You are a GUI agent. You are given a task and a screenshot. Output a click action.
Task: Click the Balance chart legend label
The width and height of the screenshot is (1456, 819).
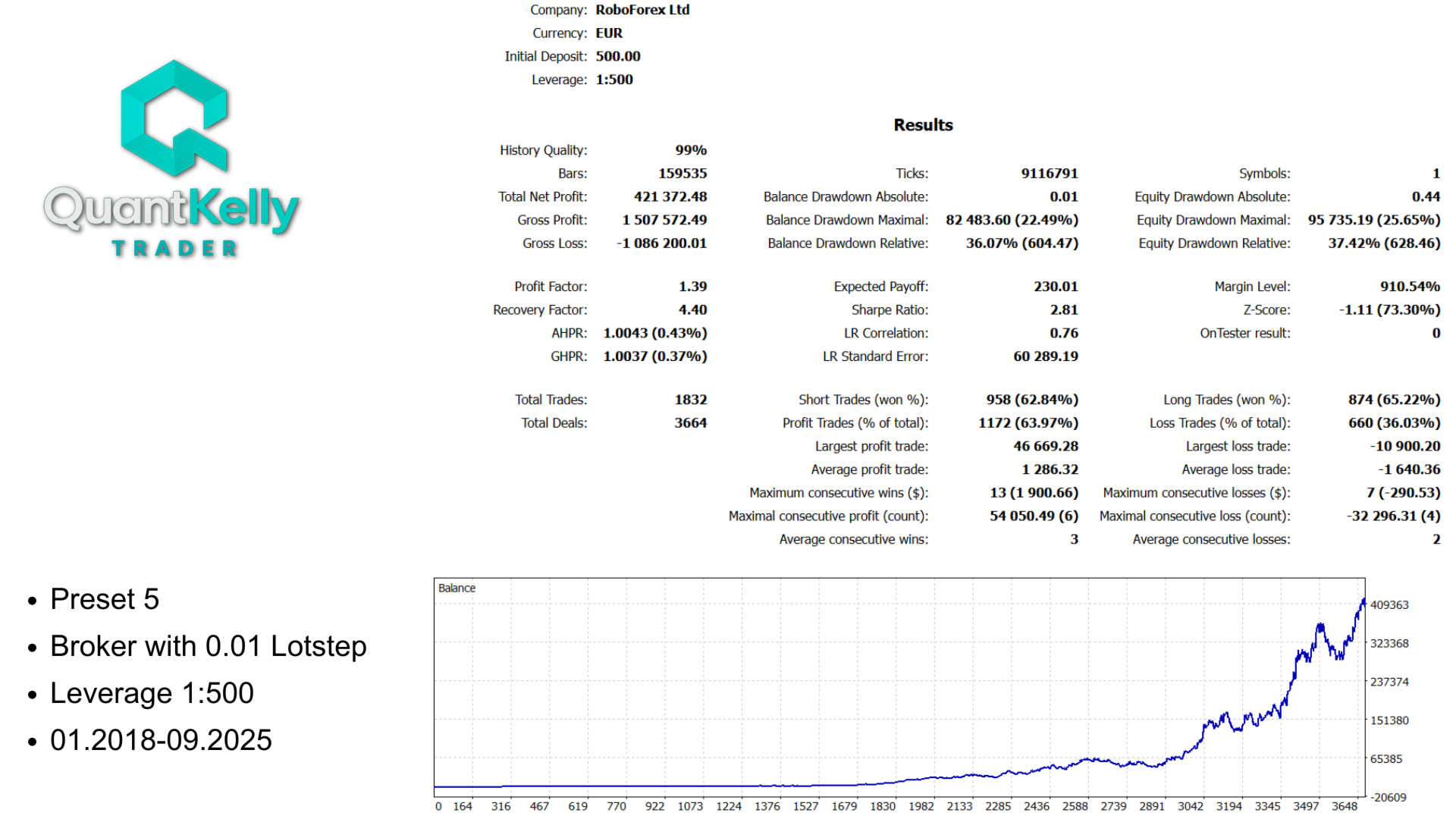pos(457,588)
